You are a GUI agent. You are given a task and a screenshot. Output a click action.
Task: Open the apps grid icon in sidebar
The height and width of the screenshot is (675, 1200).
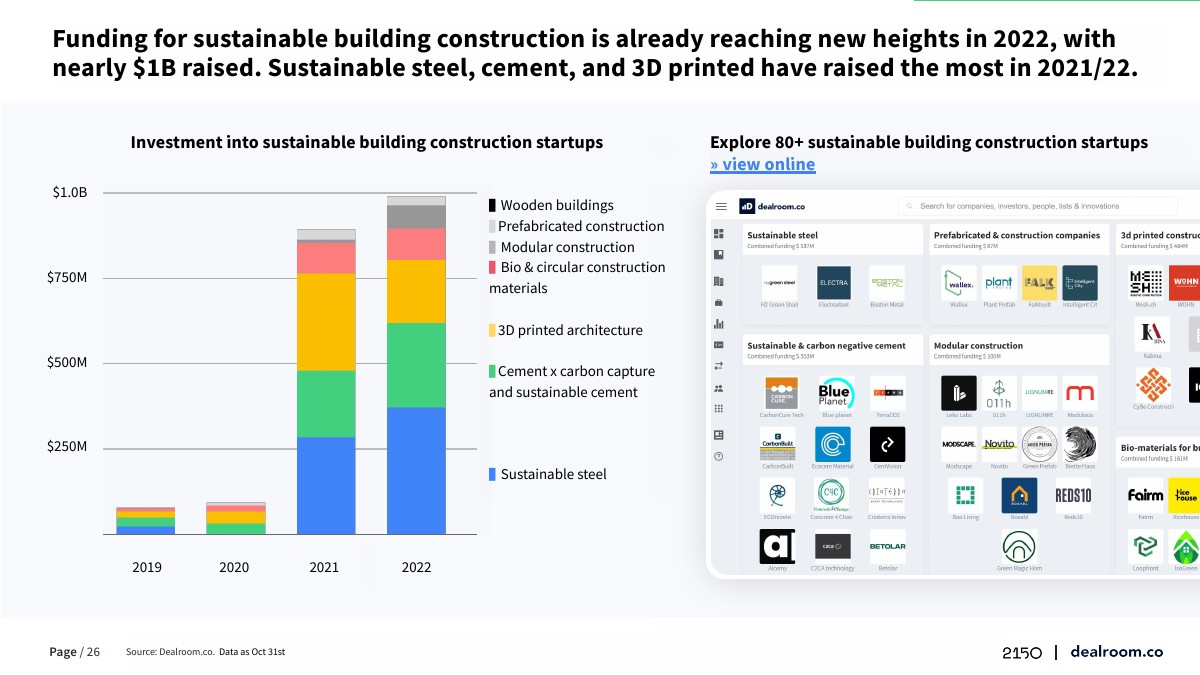[719, 409]
